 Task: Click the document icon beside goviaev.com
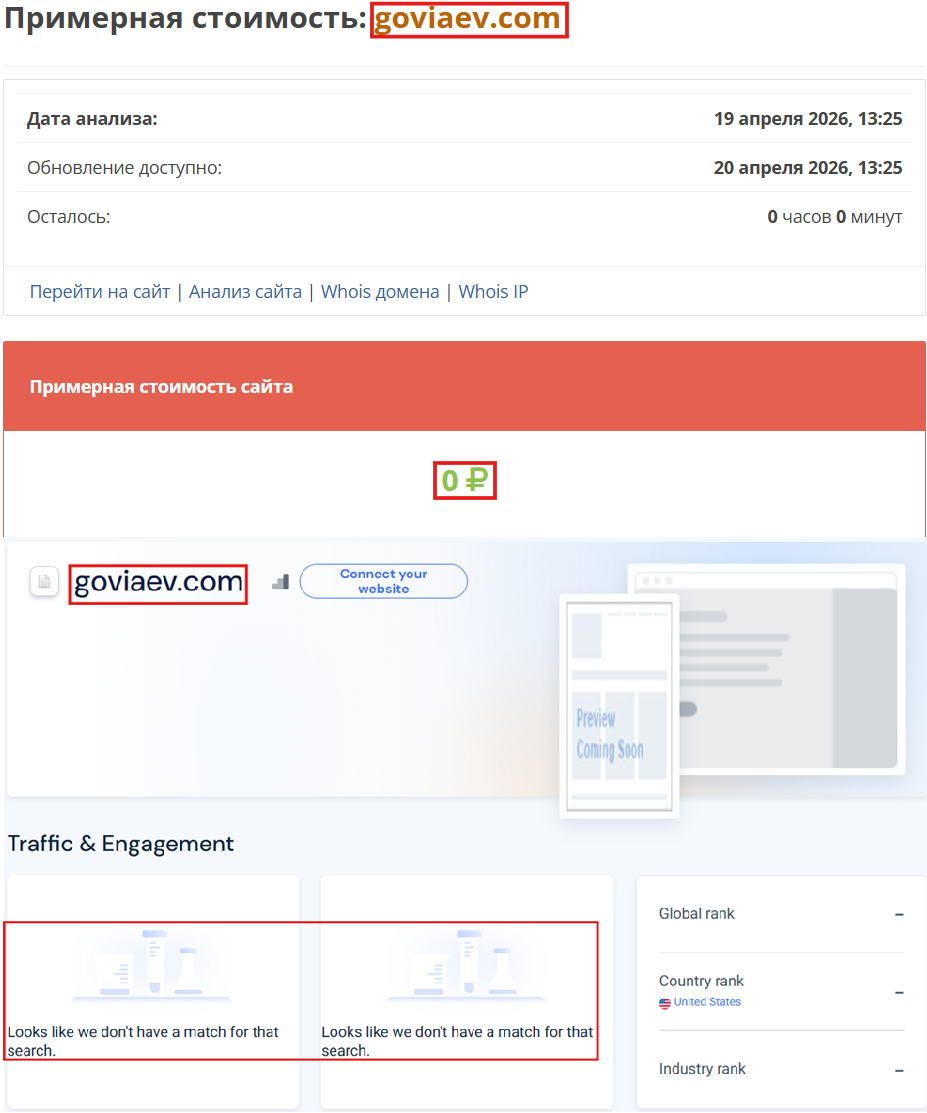44,582
